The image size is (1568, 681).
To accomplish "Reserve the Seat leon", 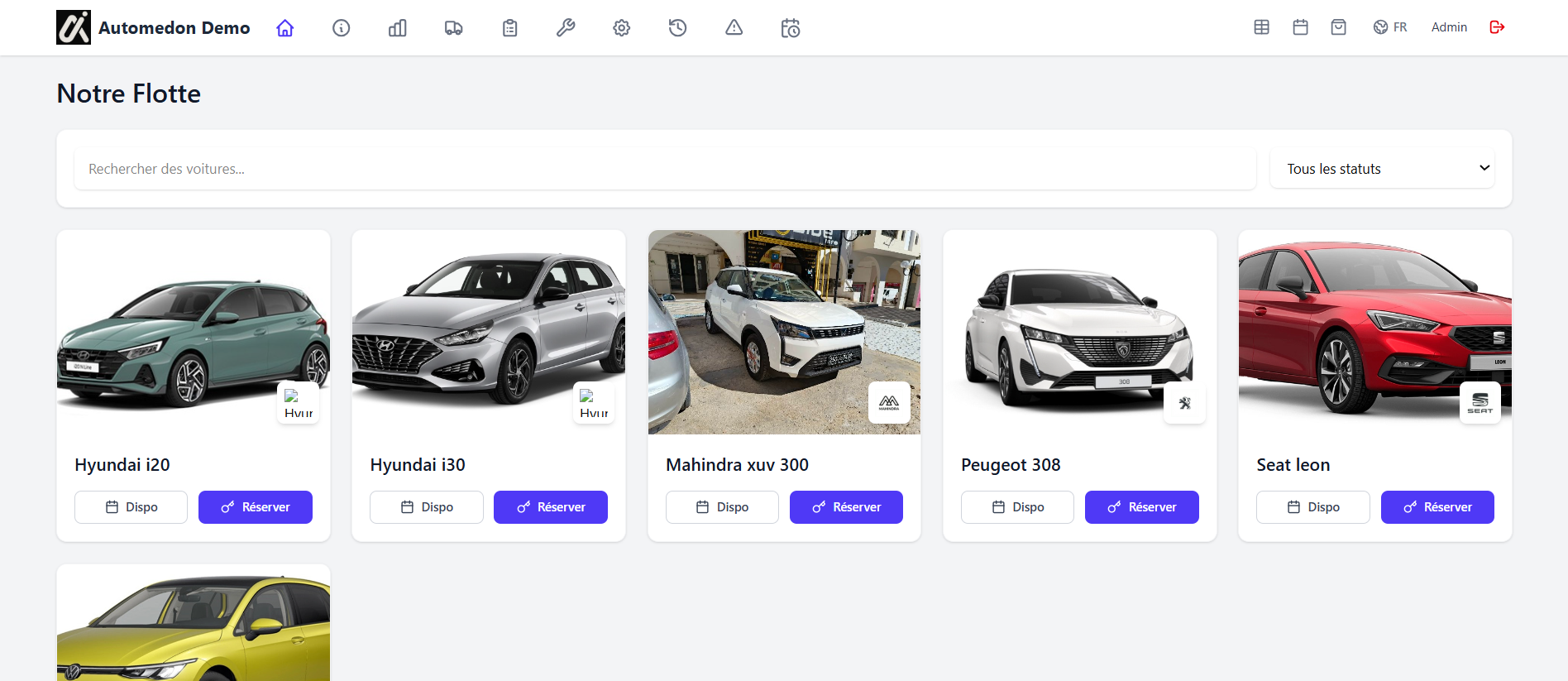I will (x=1437, y=507).
